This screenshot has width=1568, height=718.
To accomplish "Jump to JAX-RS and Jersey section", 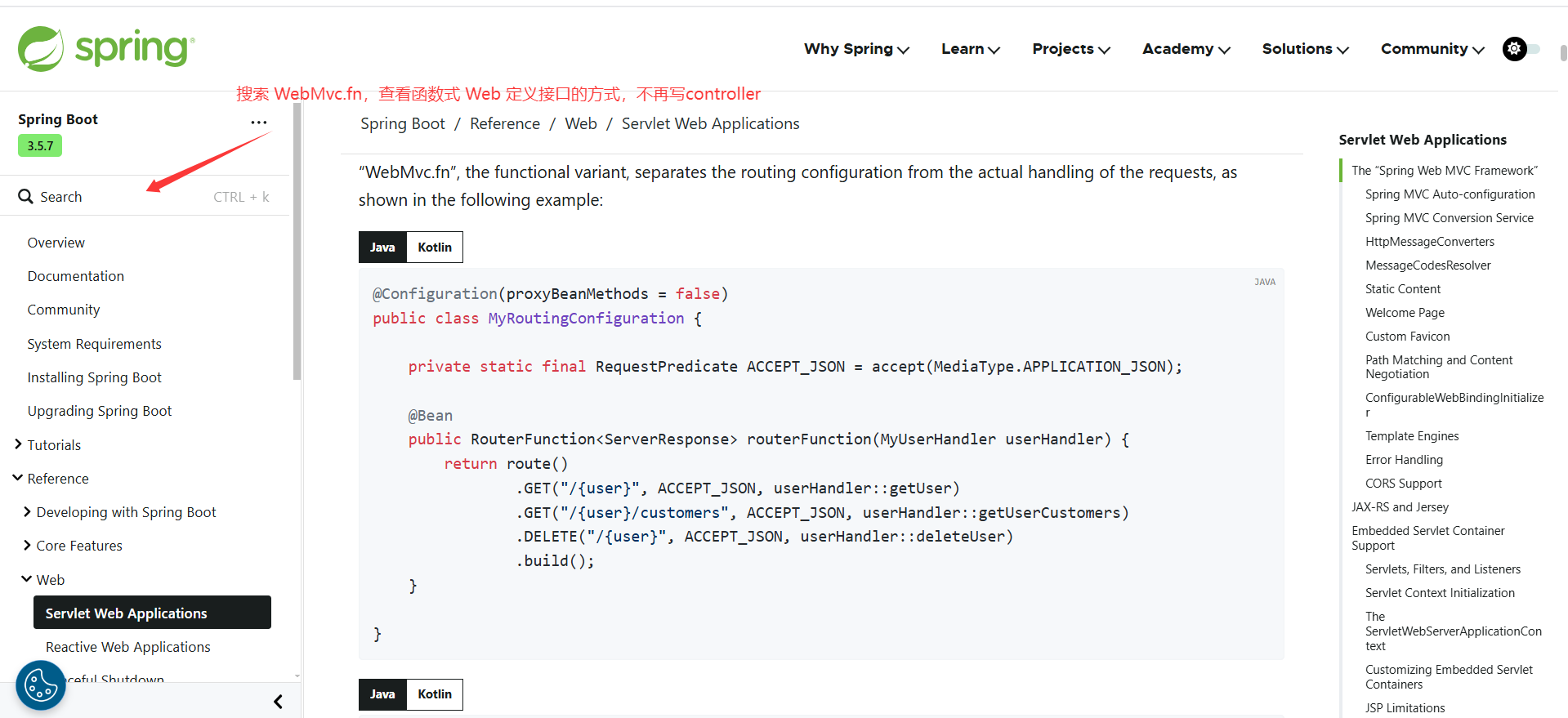I will click(x=1400, y=507).
